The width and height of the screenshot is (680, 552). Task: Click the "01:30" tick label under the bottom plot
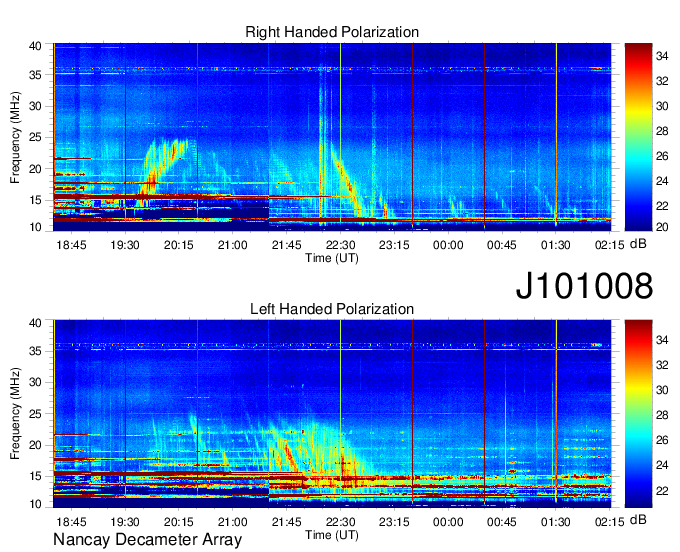pyautogui.click(x=556, y=522)
